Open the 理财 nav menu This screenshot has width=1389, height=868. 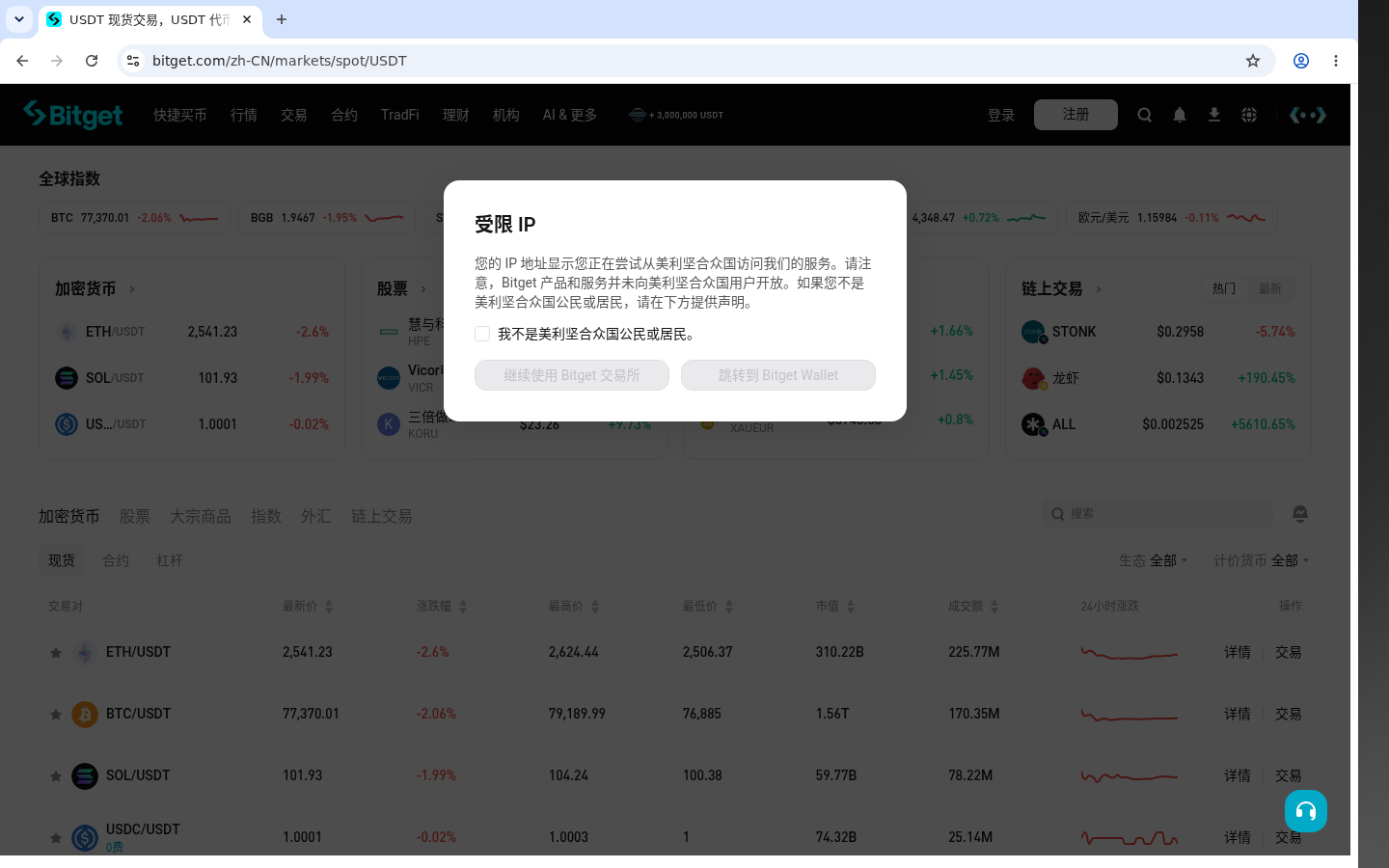coord(456,115)
